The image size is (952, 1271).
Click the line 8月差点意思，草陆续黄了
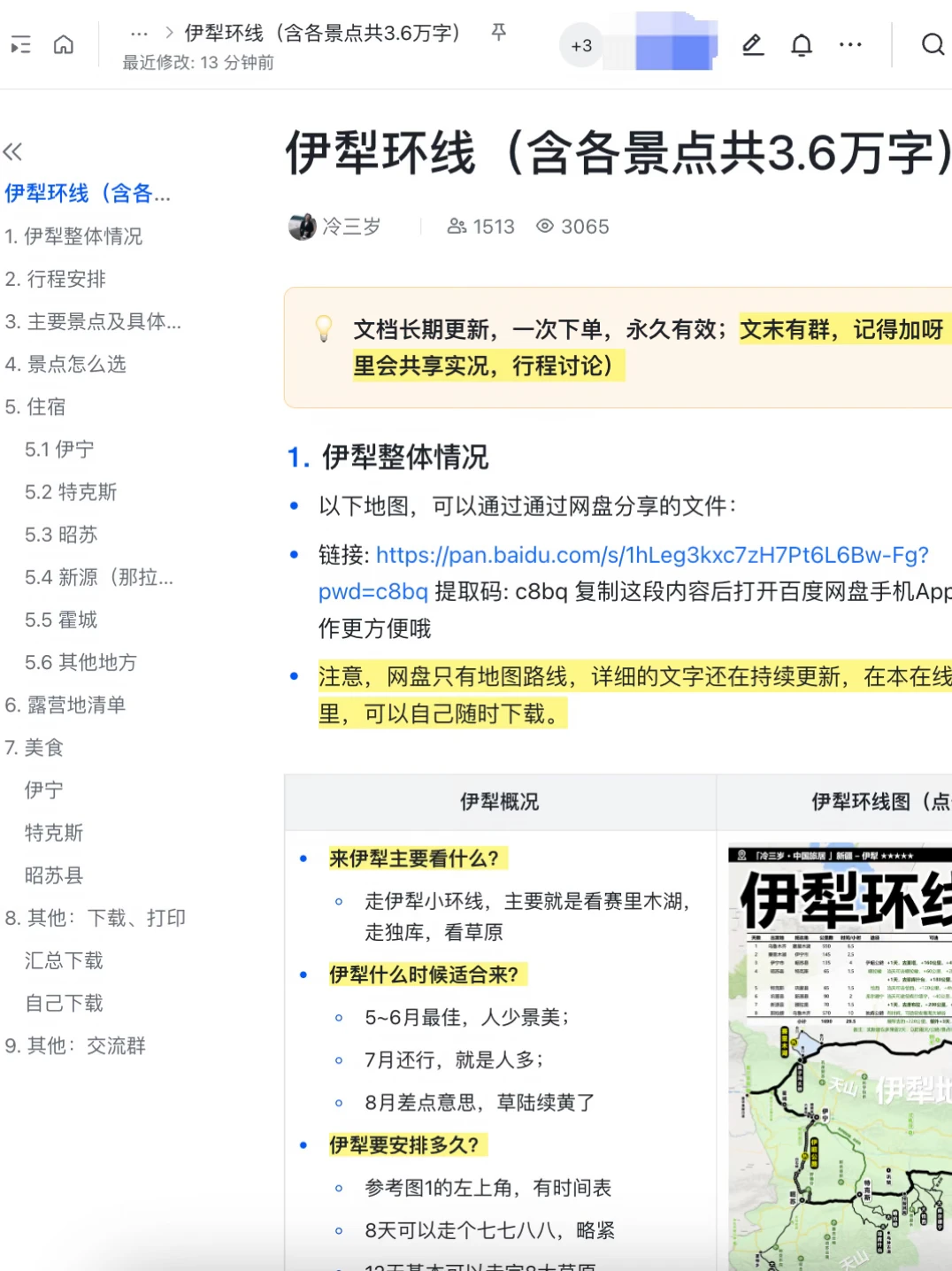point(480,1103)
